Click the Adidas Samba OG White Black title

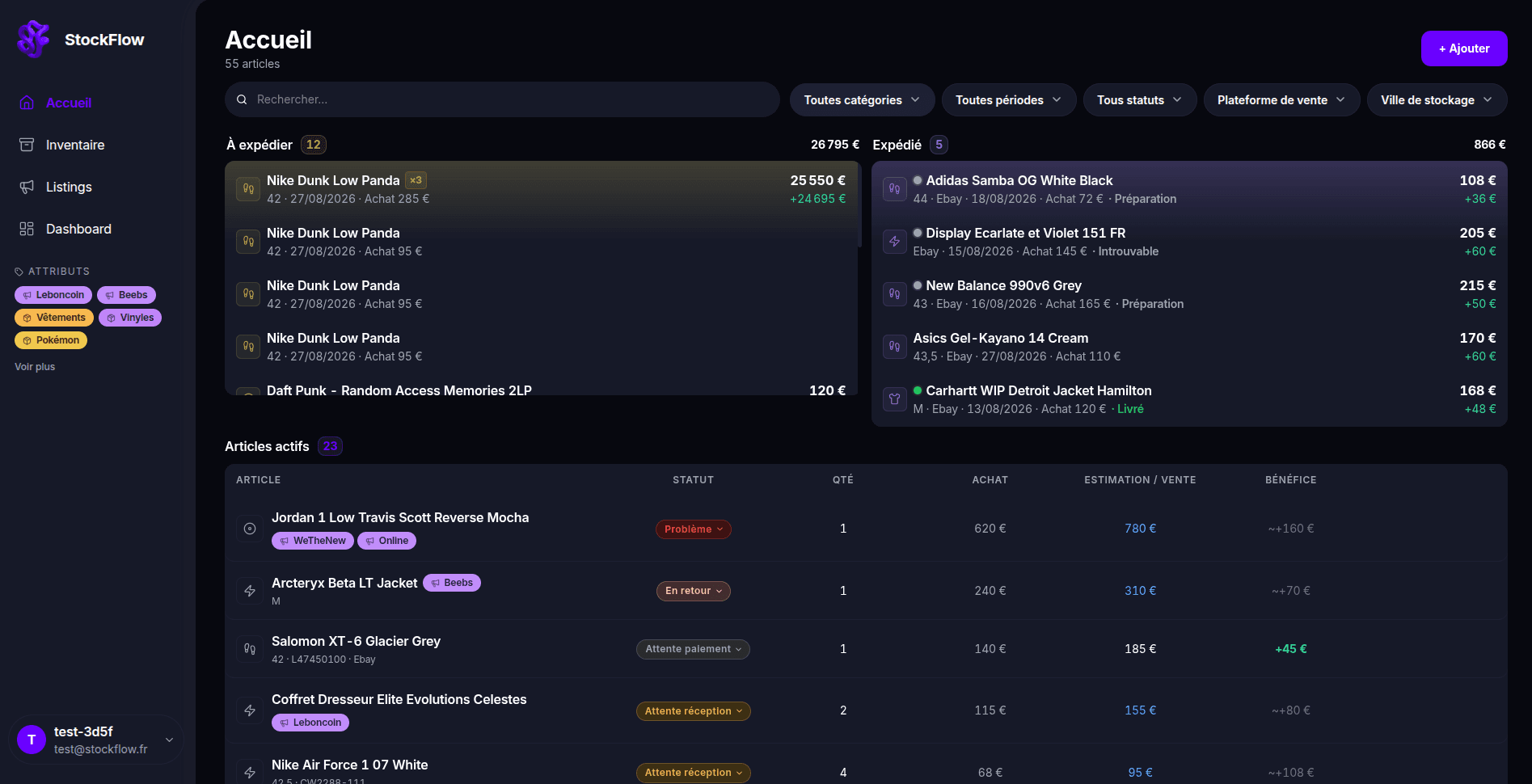1019,180
